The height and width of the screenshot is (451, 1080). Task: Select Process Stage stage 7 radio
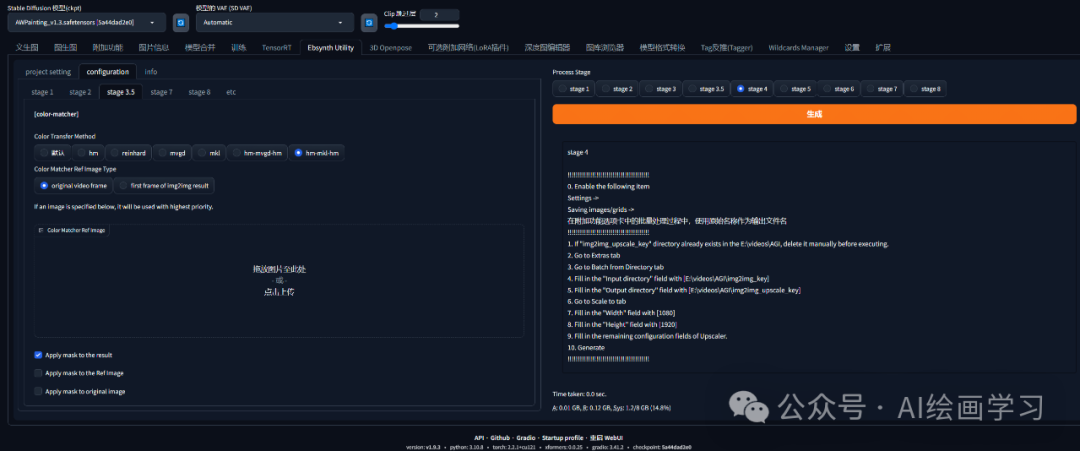click(882, 89)
